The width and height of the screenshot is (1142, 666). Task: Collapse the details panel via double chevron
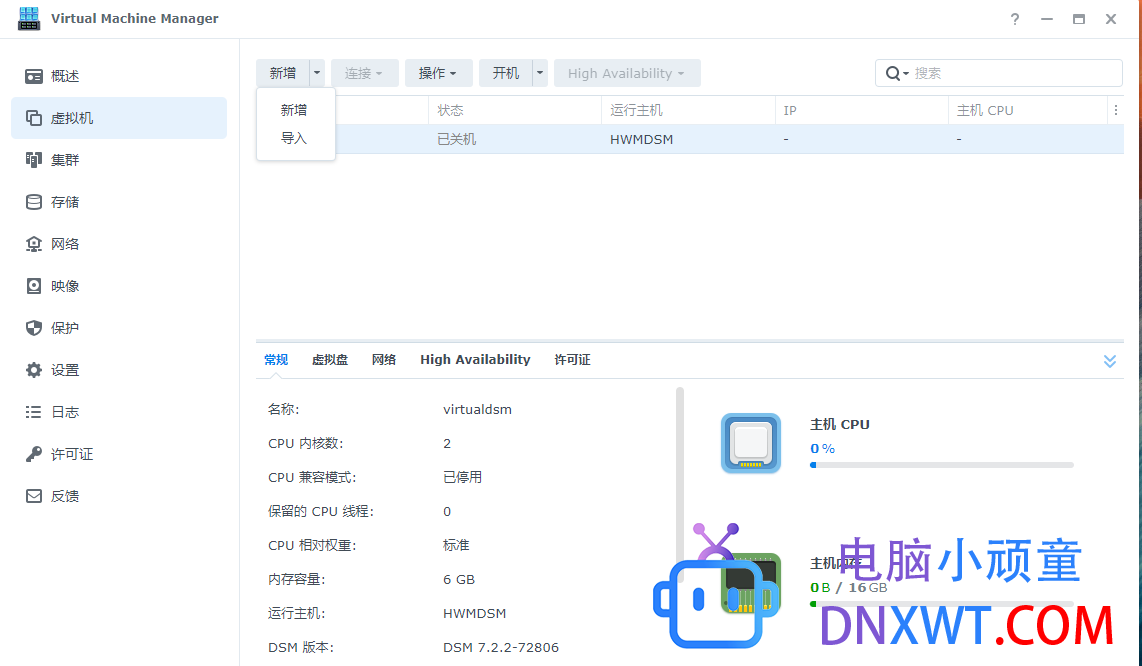coord(1109,361)
